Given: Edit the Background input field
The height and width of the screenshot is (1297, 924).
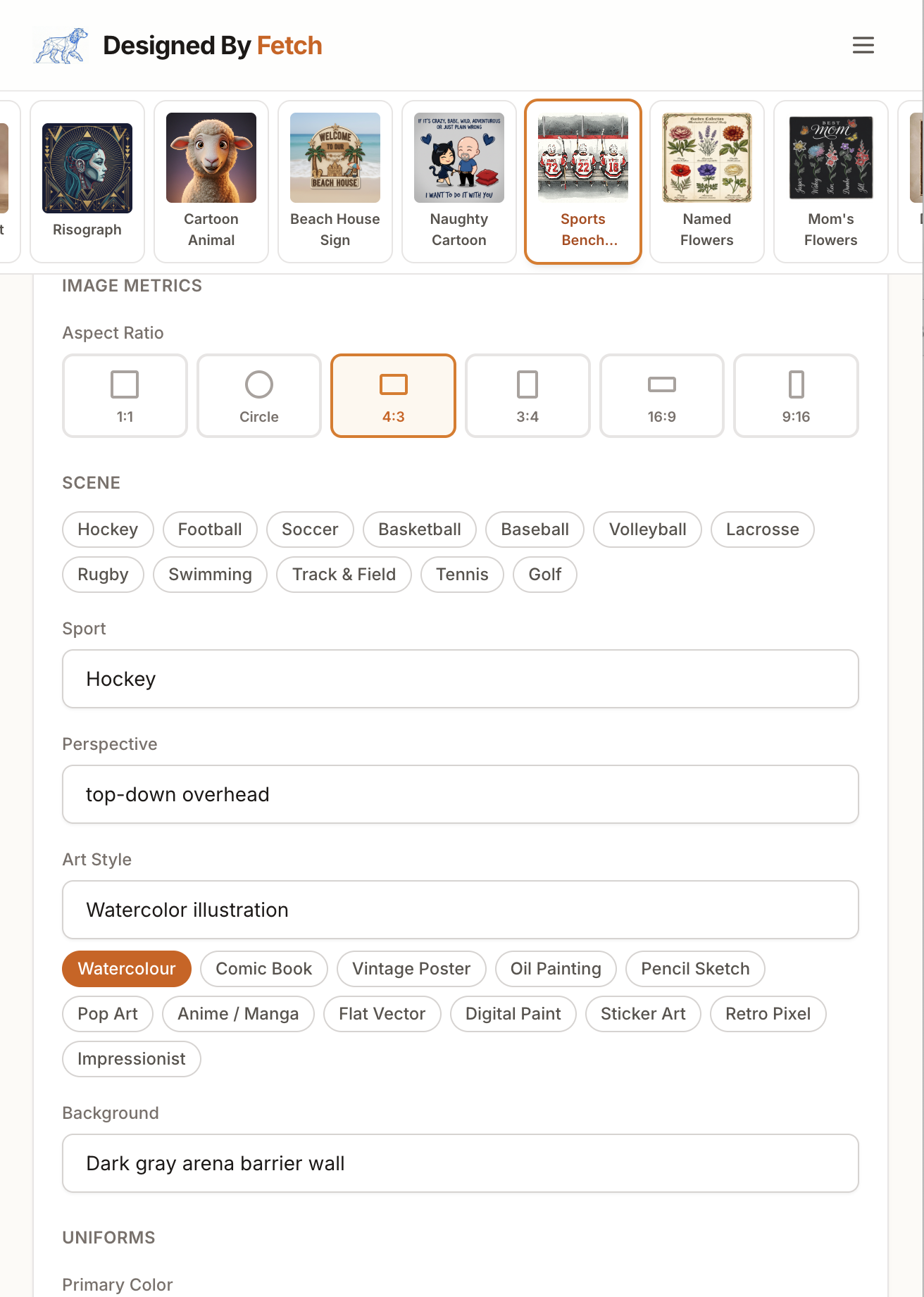Looking at the screenshot, I should click(461, 1163).
